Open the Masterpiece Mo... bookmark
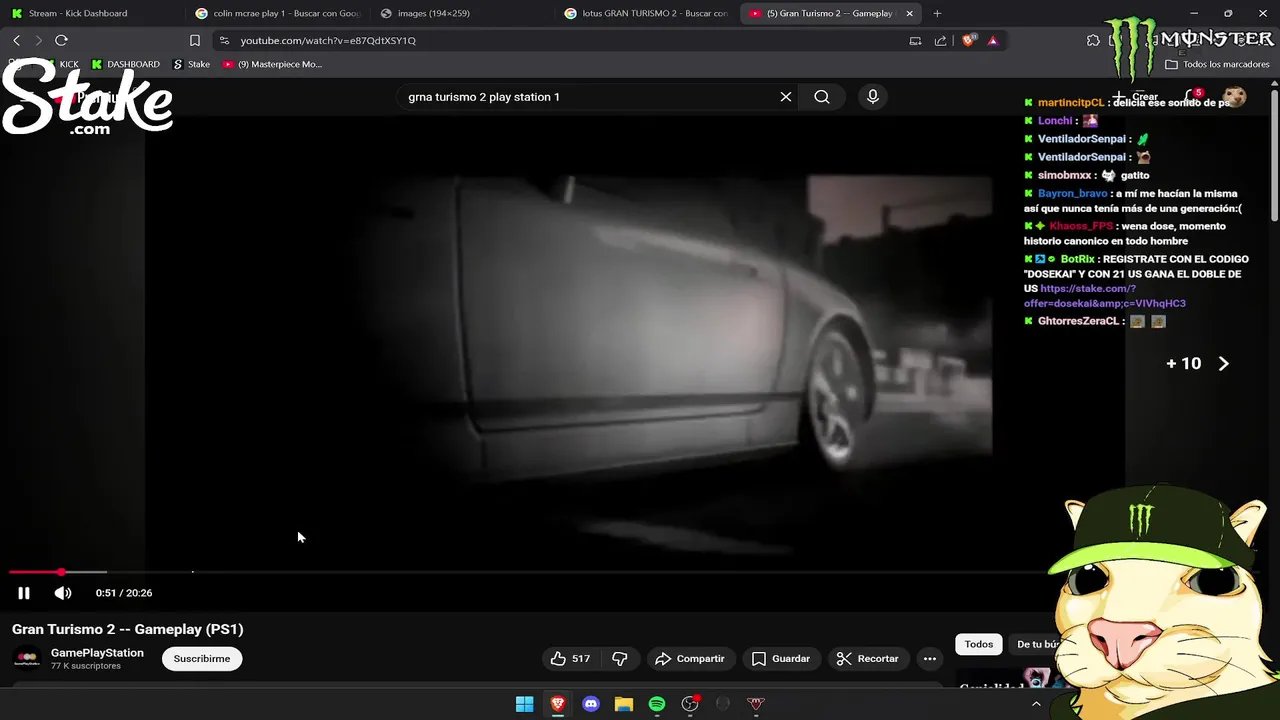Screen dimensions: 1280x720 point(272,64)
